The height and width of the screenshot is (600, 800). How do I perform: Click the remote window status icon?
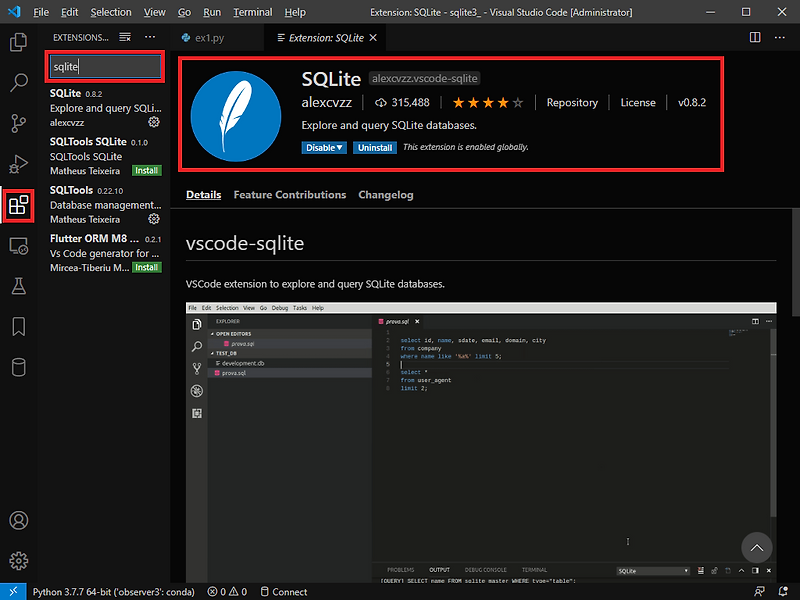13,592
